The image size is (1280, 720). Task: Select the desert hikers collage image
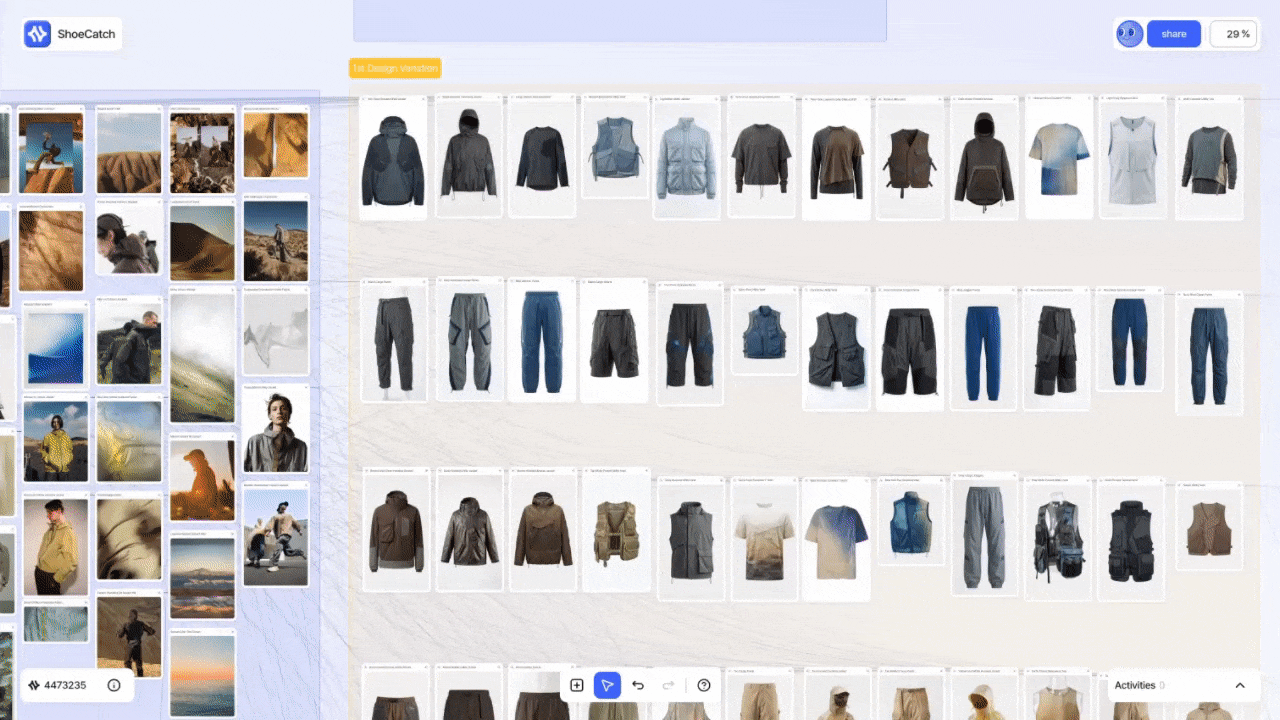(202, 148)
